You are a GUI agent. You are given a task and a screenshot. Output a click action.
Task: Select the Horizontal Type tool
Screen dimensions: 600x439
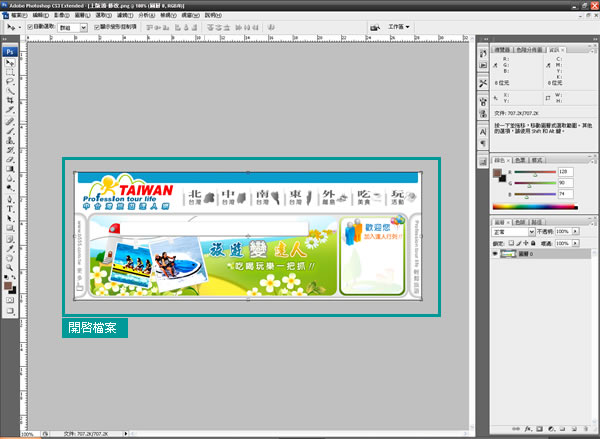pos(10,209)
